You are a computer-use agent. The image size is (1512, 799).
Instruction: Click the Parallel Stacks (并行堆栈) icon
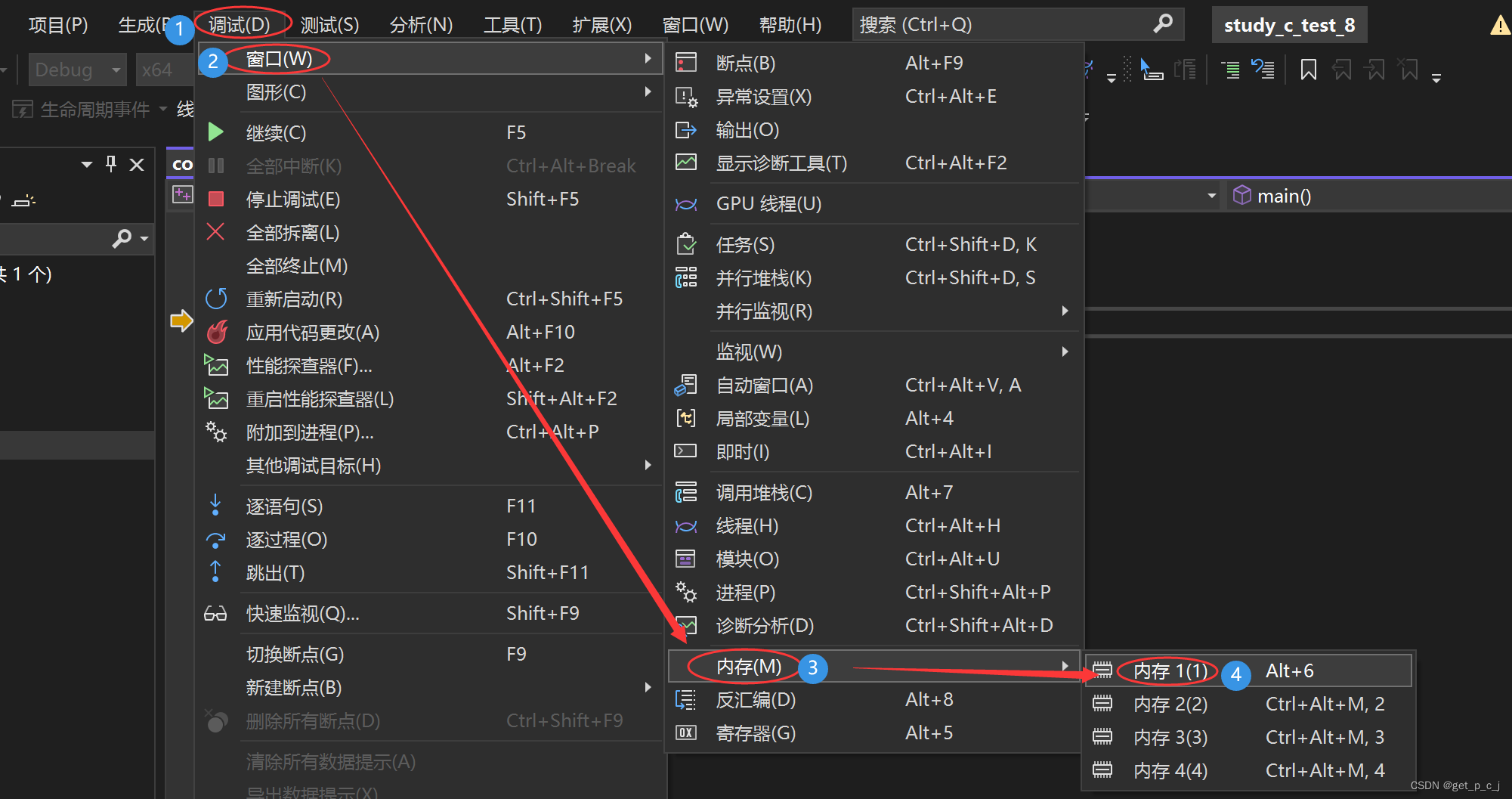(686, 277)
